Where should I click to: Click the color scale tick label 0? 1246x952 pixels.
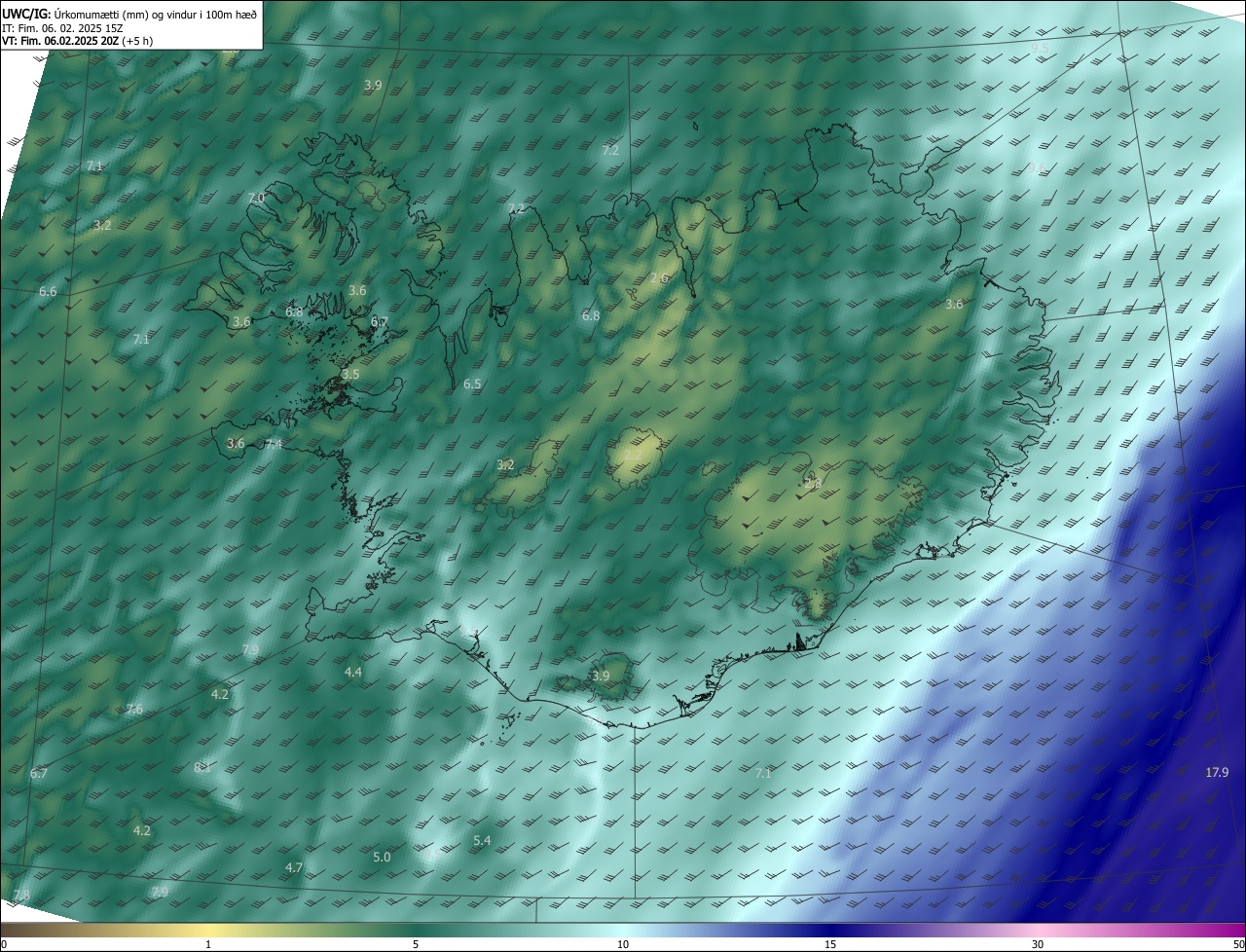click(4, 944)
